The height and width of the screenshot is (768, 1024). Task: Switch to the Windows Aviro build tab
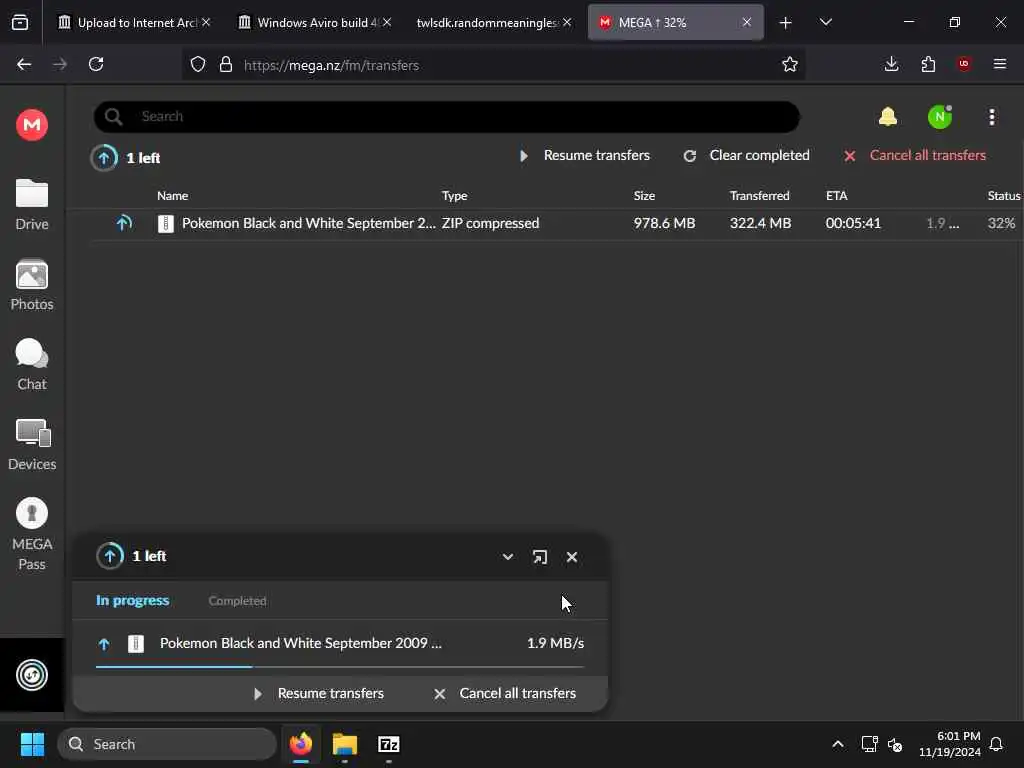315,23
